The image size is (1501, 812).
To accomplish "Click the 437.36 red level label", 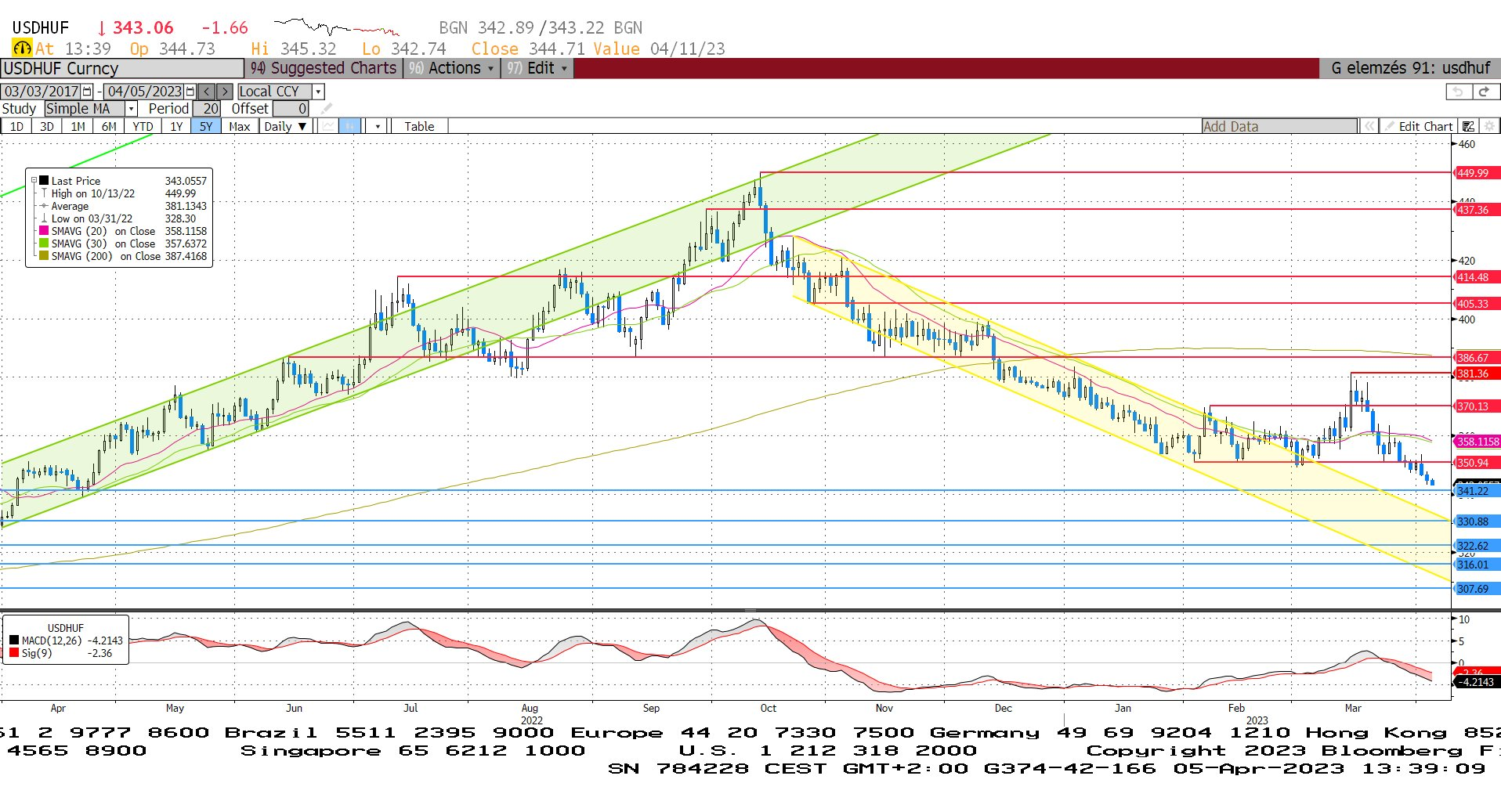I will [1477, 210].
